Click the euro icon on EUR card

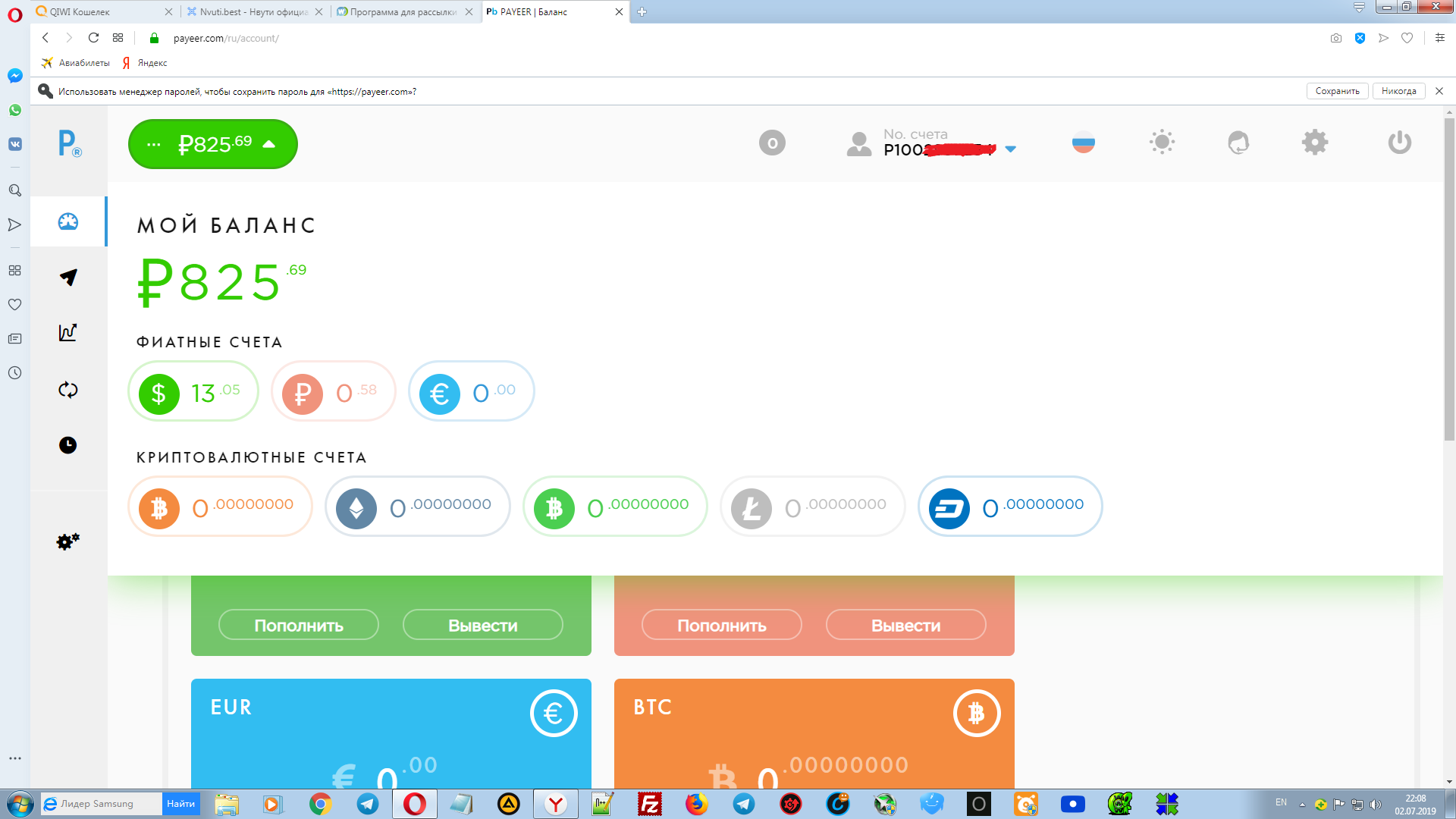pos(554,713)
